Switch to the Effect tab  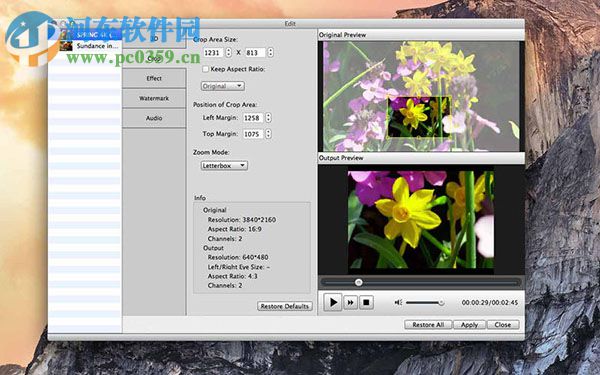154,78
